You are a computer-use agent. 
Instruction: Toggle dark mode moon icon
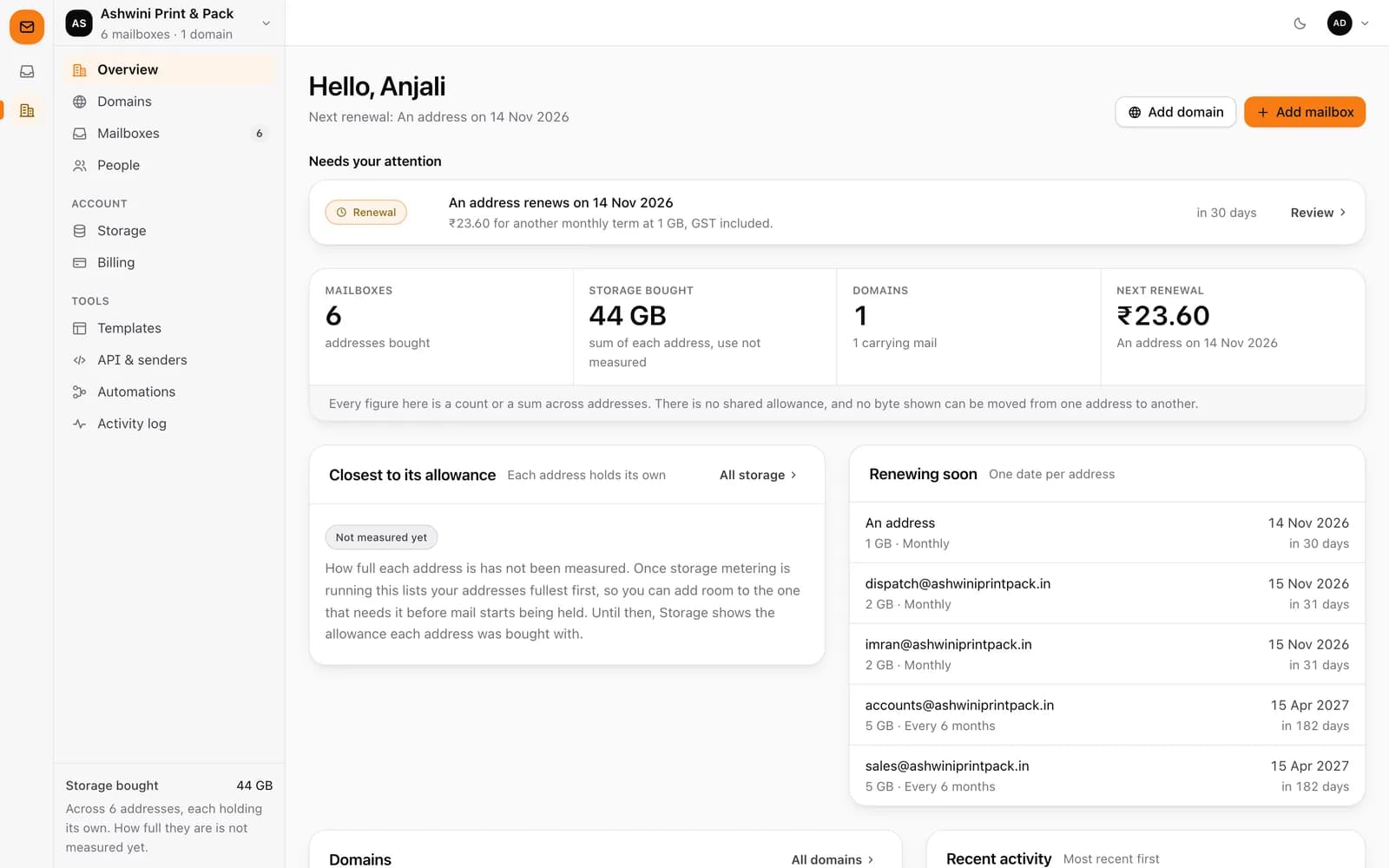point(1300,23)
